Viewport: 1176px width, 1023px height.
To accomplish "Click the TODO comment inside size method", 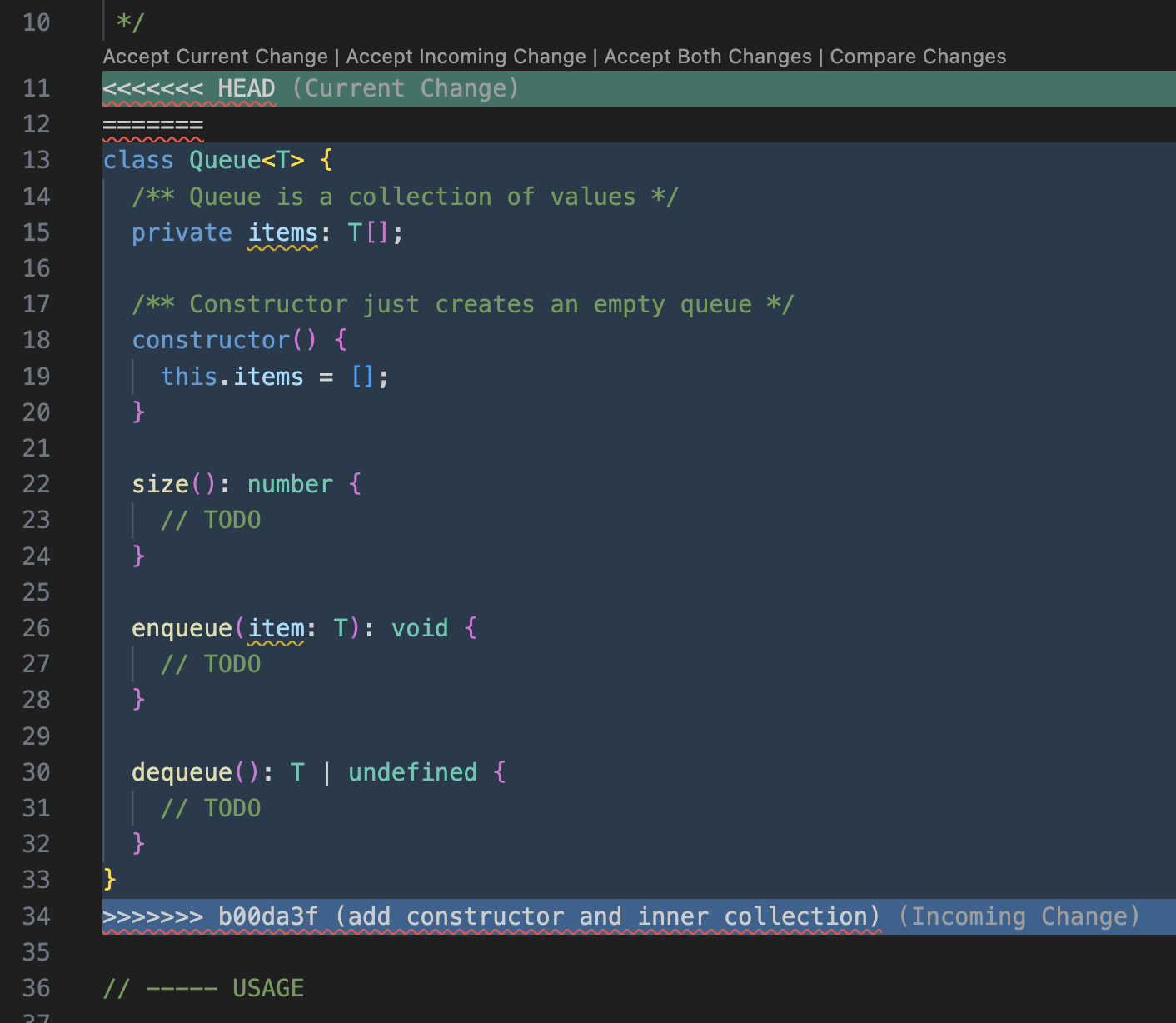I will coord(212,519).
